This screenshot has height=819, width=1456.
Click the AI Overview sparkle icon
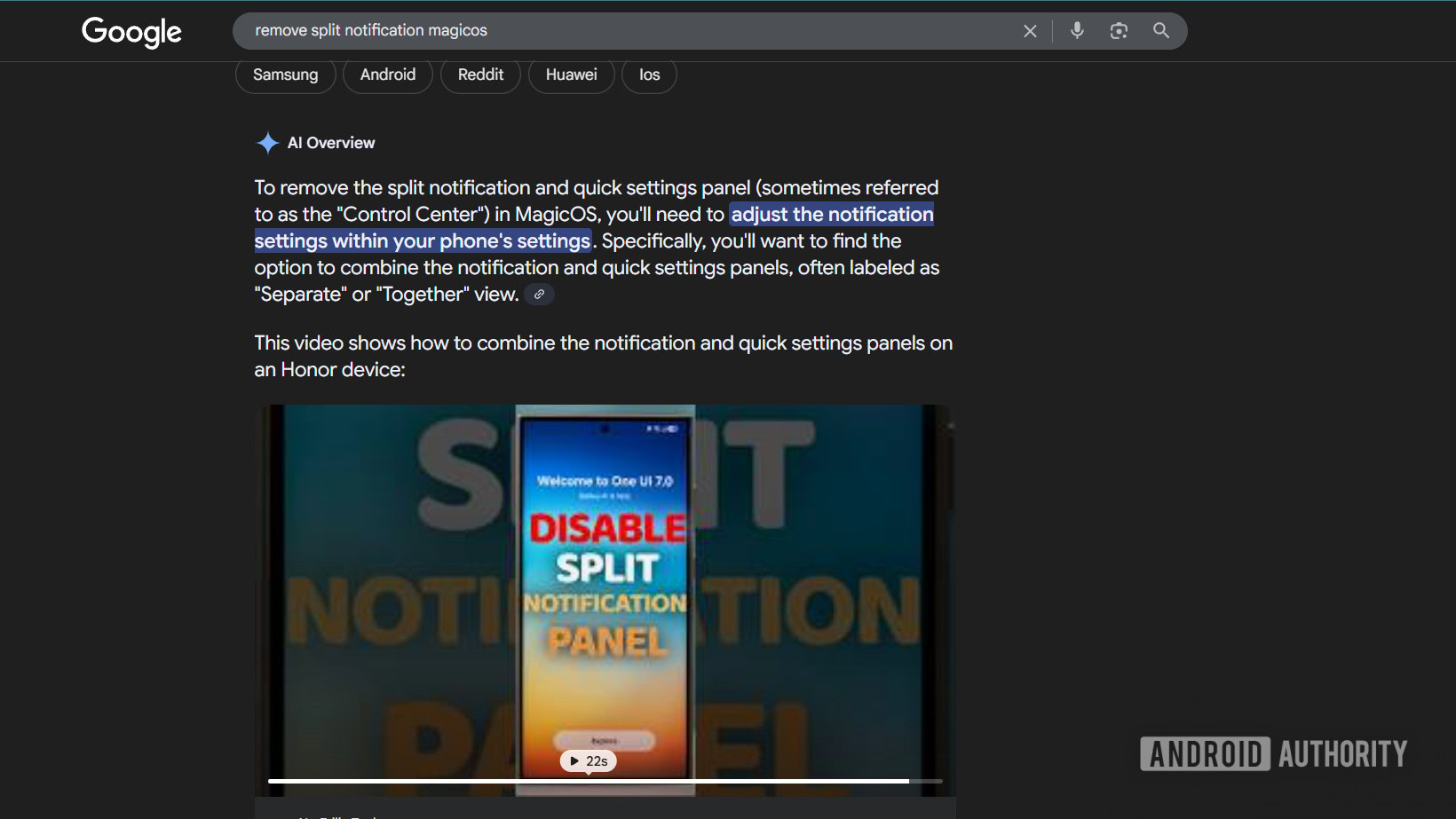point(267,143)
